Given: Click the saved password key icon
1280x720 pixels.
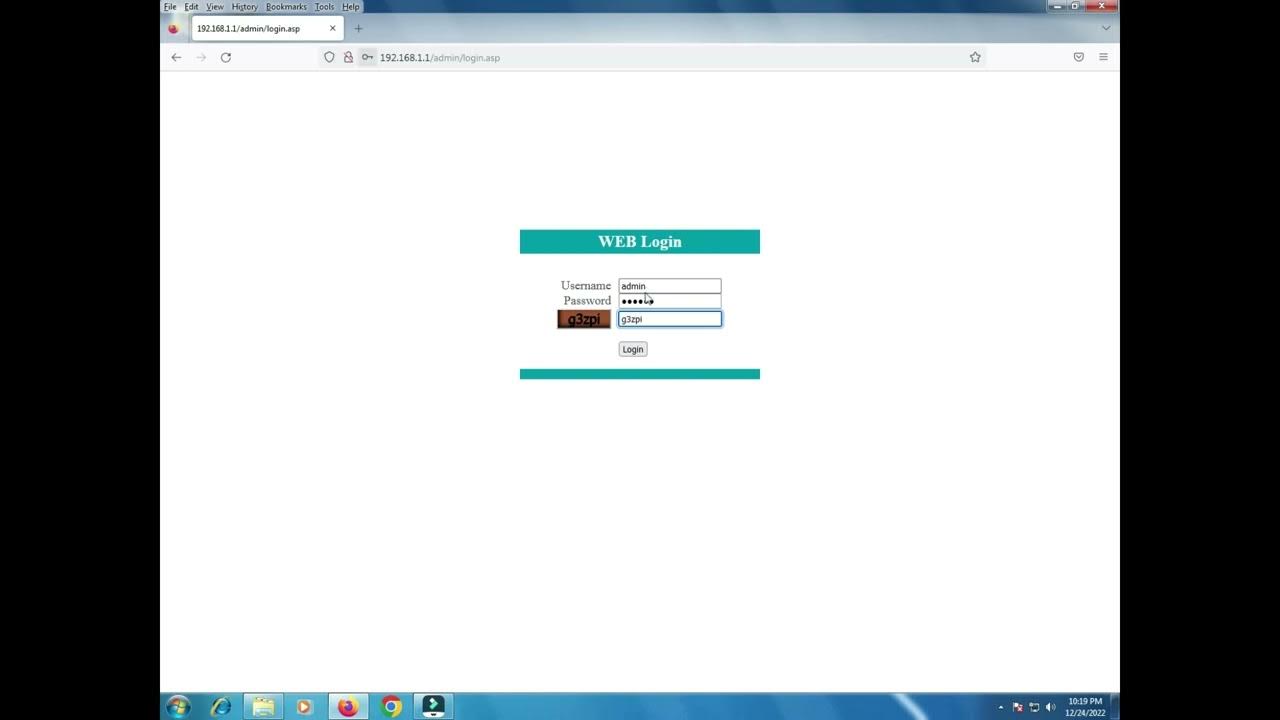Looking at the screenshot, I should pos(367,57).
